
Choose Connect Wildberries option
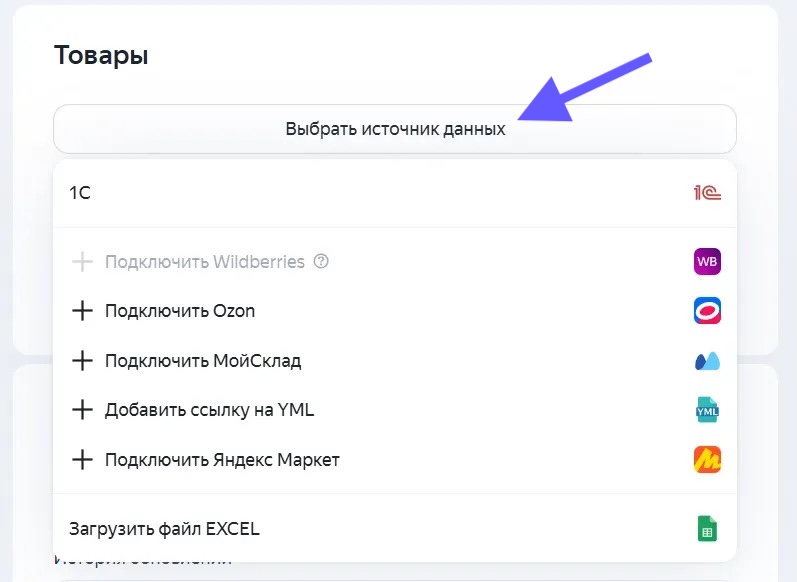tap(395, 262)
